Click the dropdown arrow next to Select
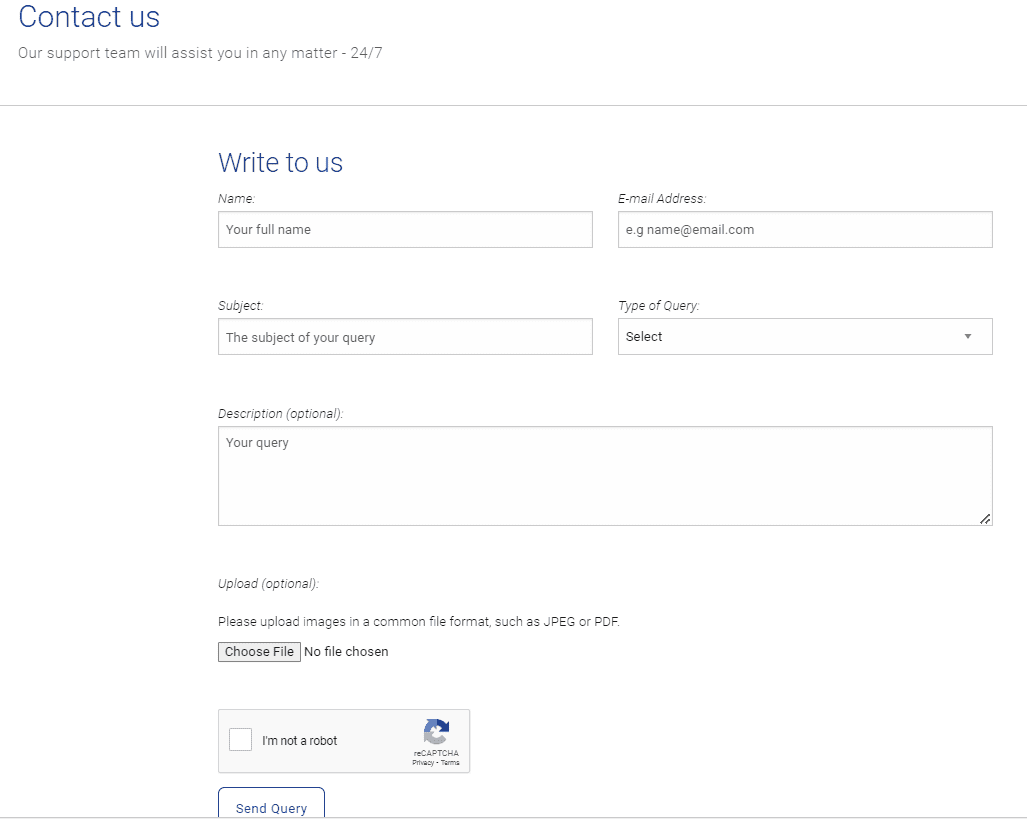Screen dimensions: 1027x819 point(968,336)
